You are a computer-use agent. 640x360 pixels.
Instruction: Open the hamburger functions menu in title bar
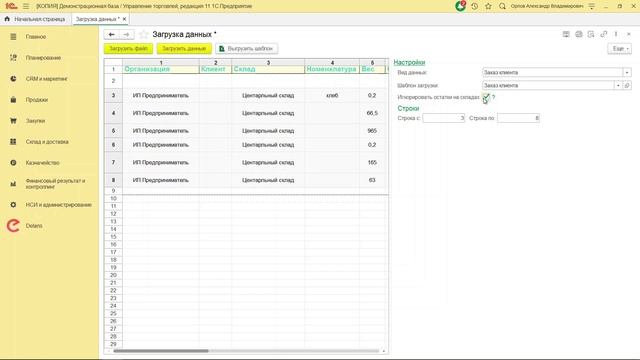pyautogui.click(x=26, y=6)
